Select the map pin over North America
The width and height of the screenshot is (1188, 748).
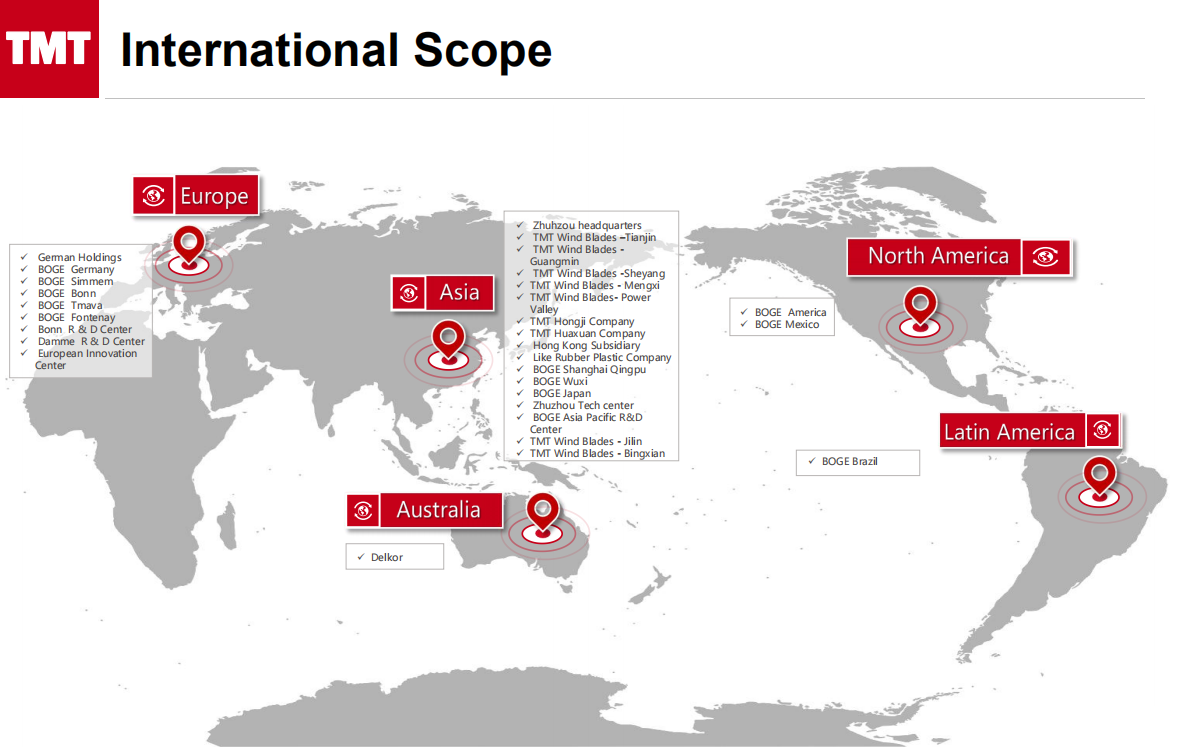919,305
